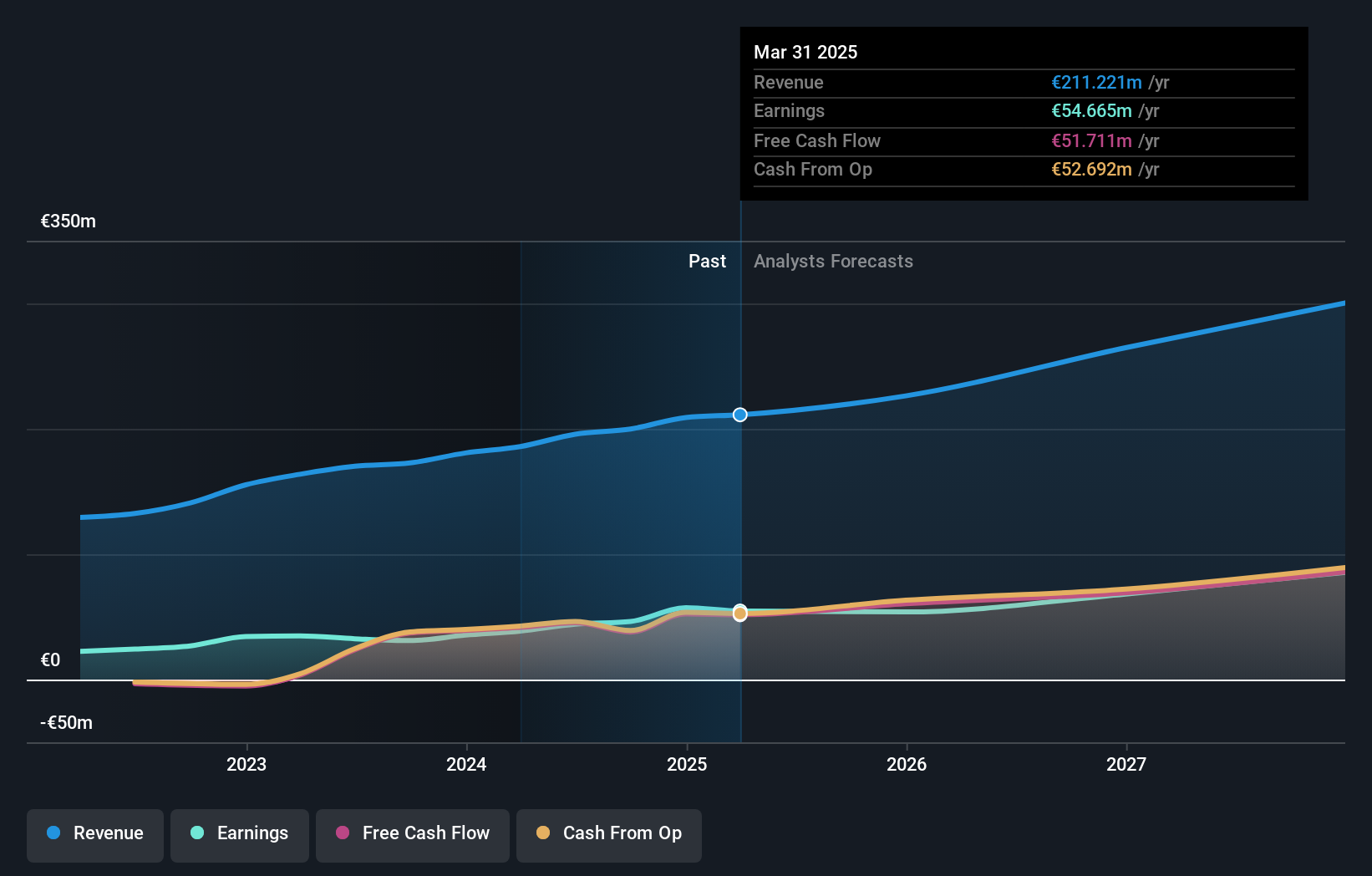Click the Revenue row label in tooltip

[789, 83]
